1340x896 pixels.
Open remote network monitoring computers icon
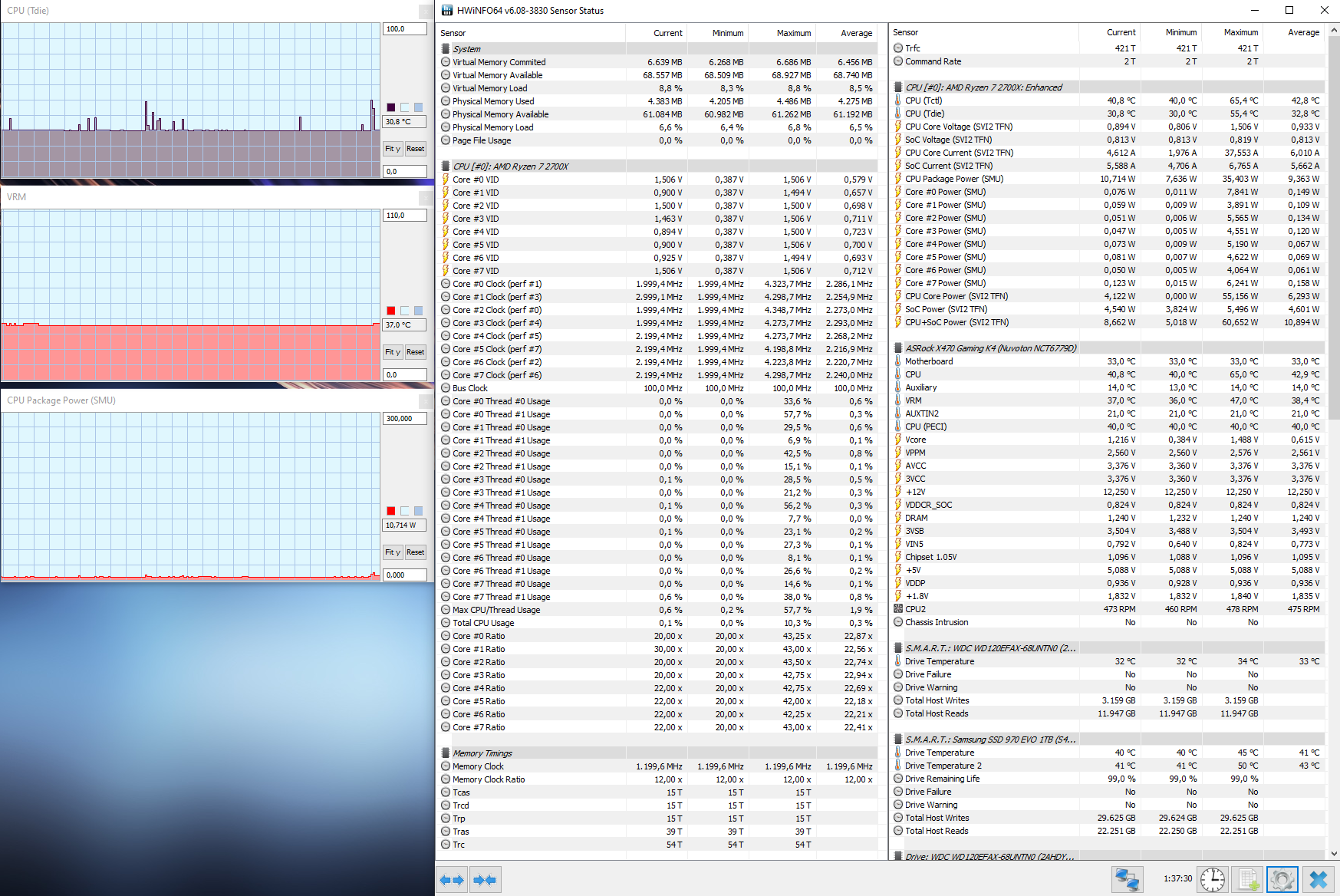click(1127, 879)
